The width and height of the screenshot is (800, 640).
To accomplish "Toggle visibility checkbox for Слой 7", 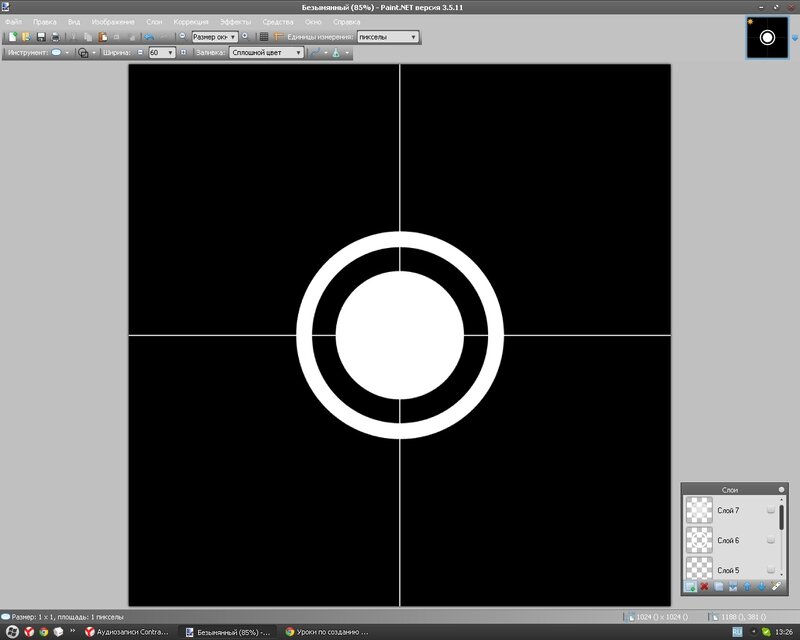I will (770, 511).
